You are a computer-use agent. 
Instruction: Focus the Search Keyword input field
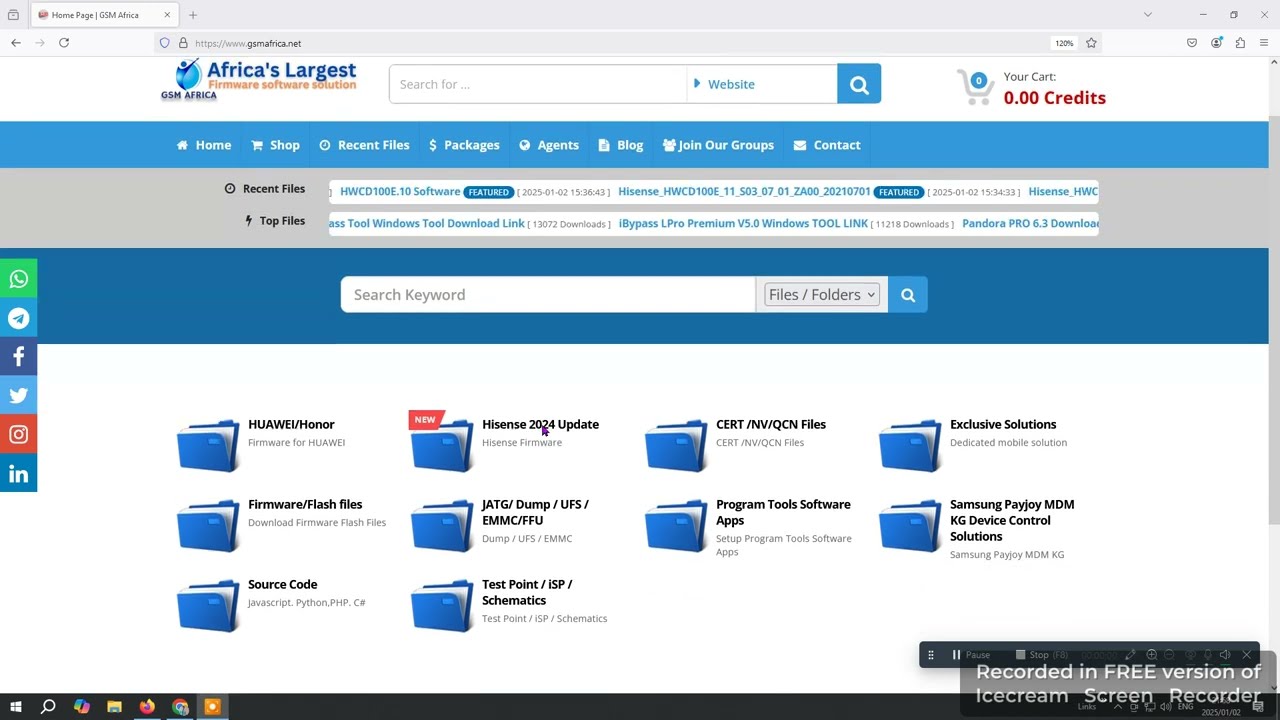pos(548,295)
